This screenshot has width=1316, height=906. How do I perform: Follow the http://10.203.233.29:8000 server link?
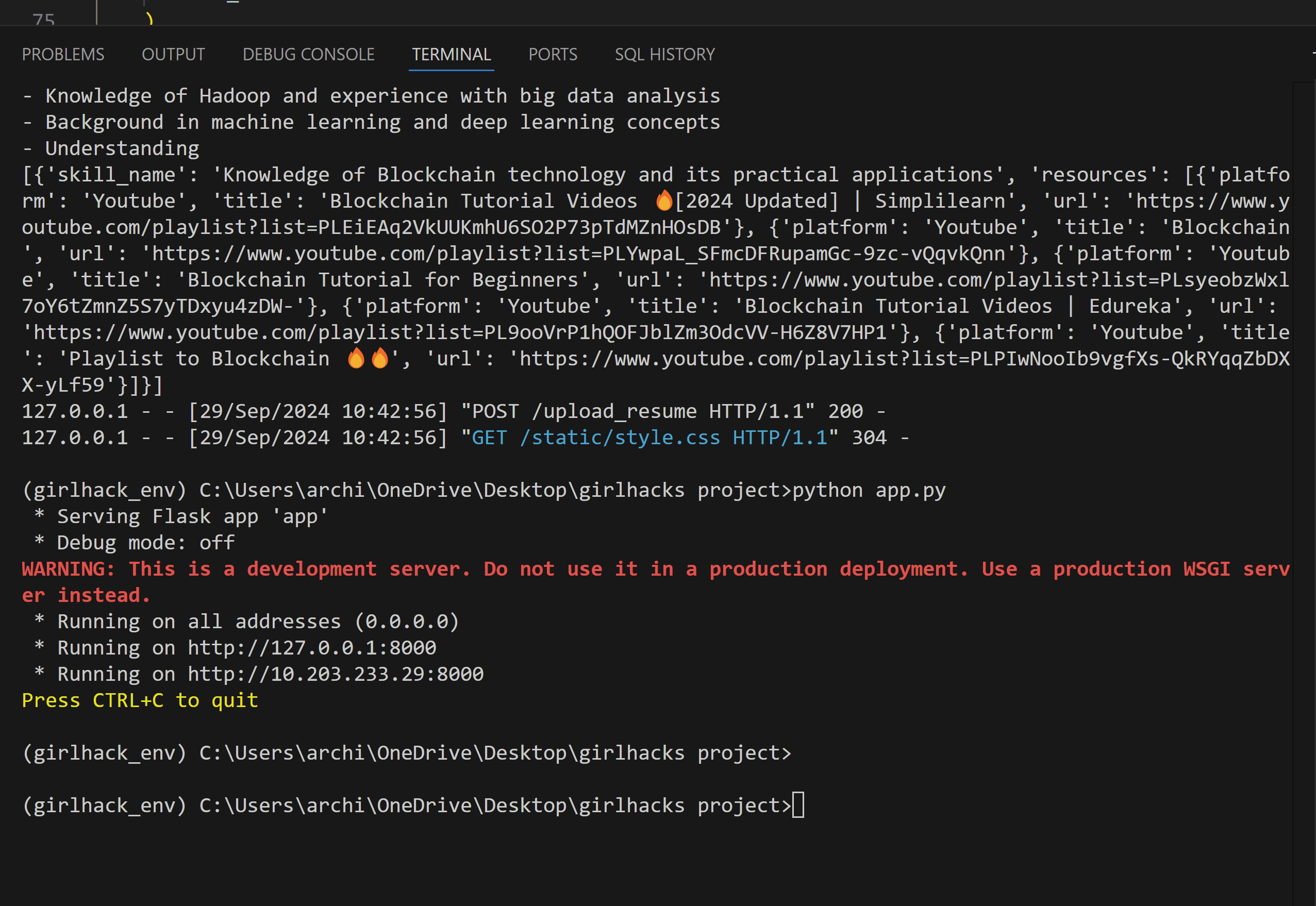pyautogui.click(x=336, y=674)
